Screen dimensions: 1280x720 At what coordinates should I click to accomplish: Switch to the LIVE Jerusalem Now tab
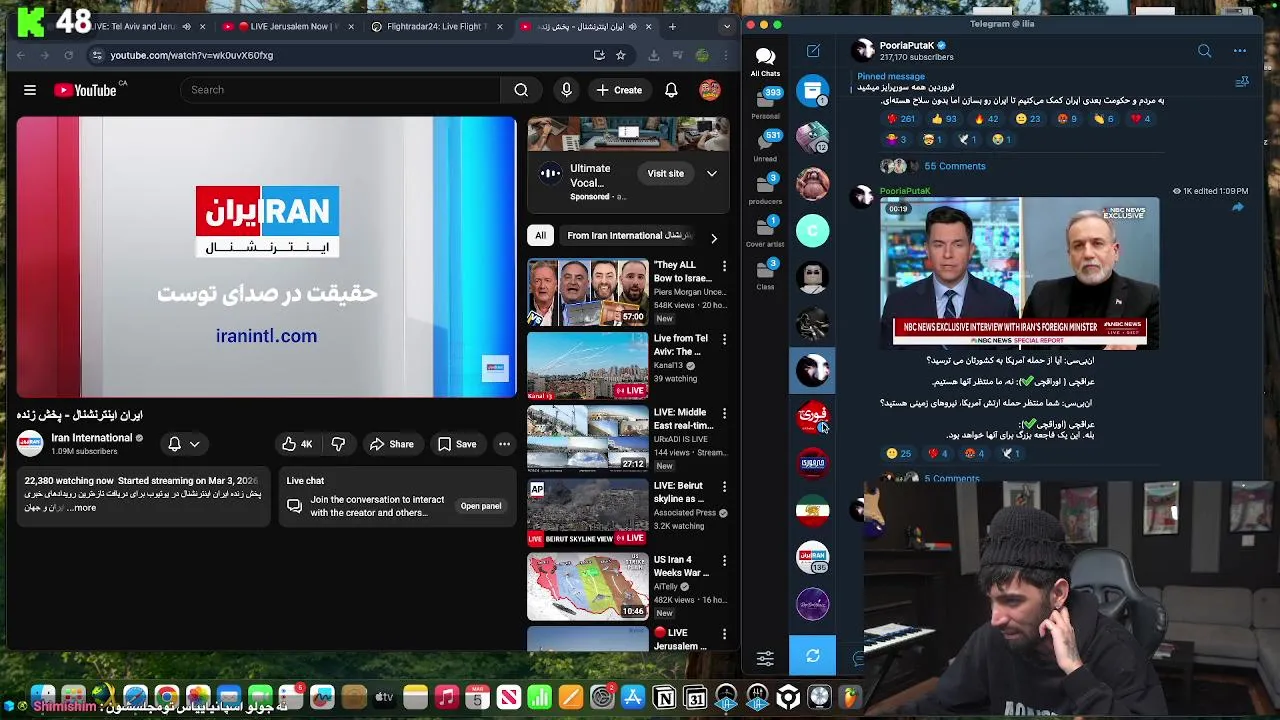pyautogui.click(x=288, y=26)
